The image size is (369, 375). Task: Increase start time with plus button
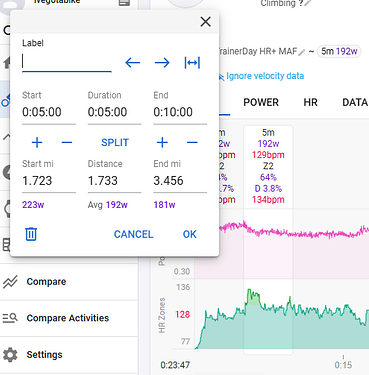(37, 143)
